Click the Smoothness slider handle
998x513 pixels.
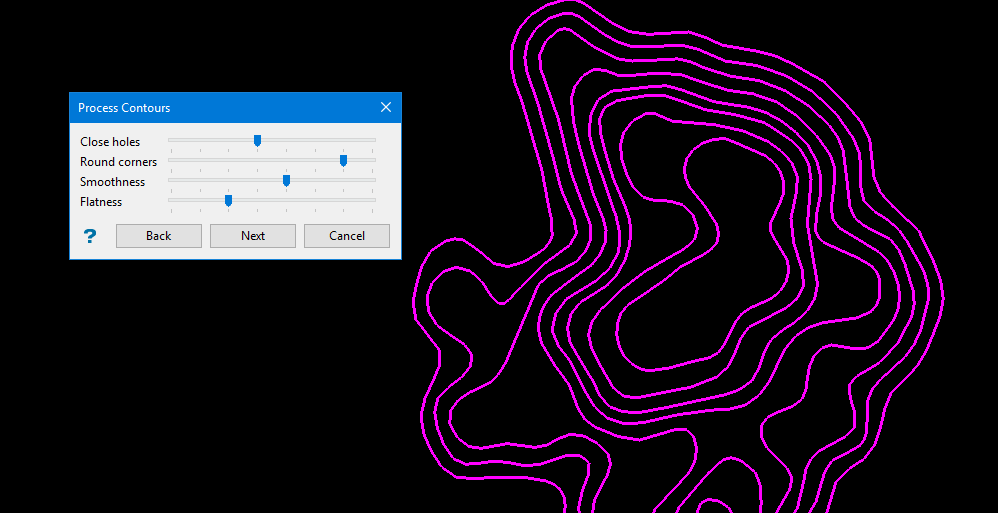click(286, 181)
